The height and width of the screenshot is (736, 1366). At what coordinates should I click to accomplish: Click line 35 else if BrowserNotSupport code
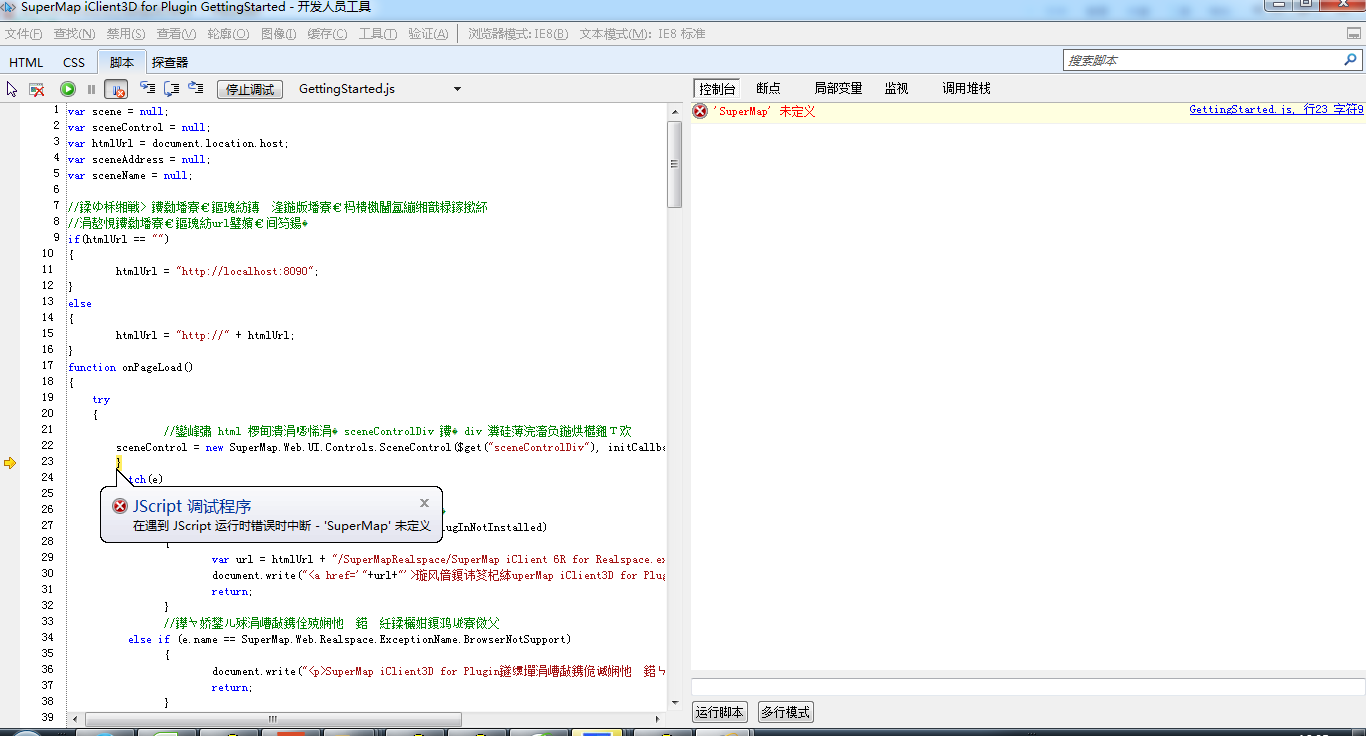[349, 639]
